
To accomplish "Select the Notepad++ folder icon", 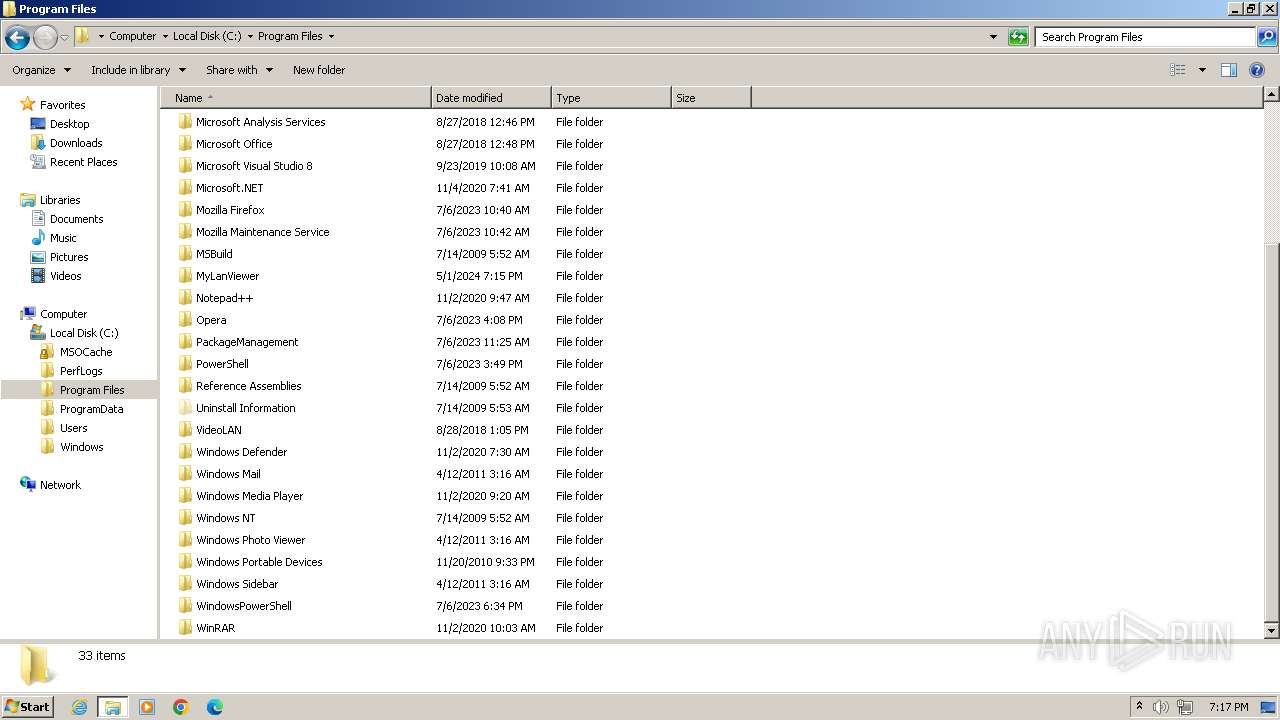I will pos(185,298).
